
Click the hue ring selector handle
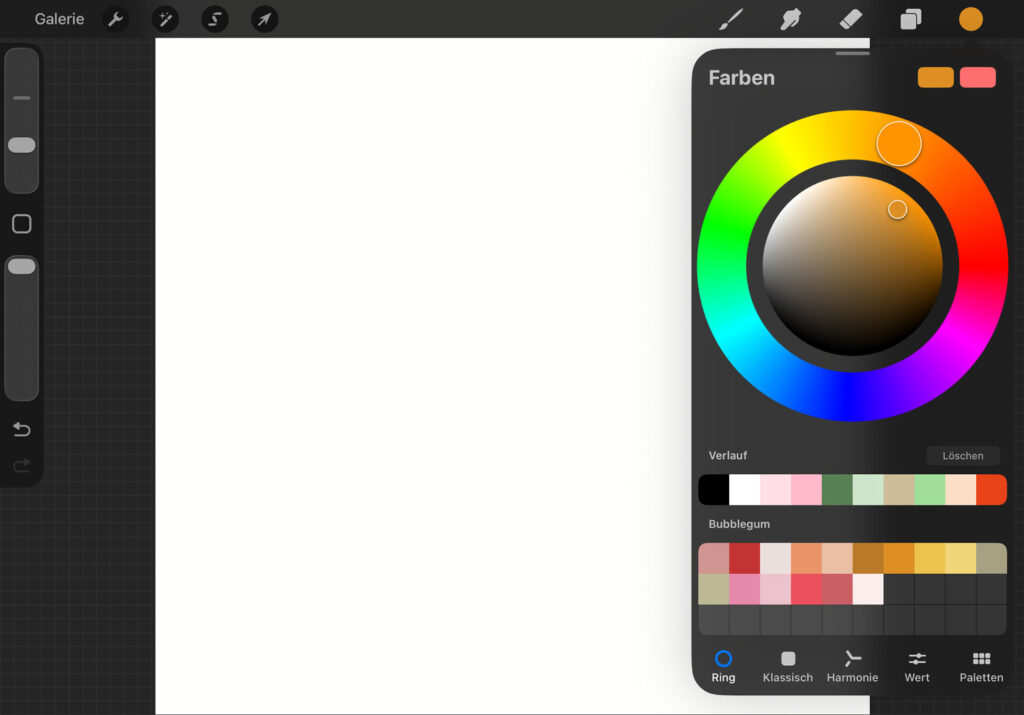(x=899, y=144)
